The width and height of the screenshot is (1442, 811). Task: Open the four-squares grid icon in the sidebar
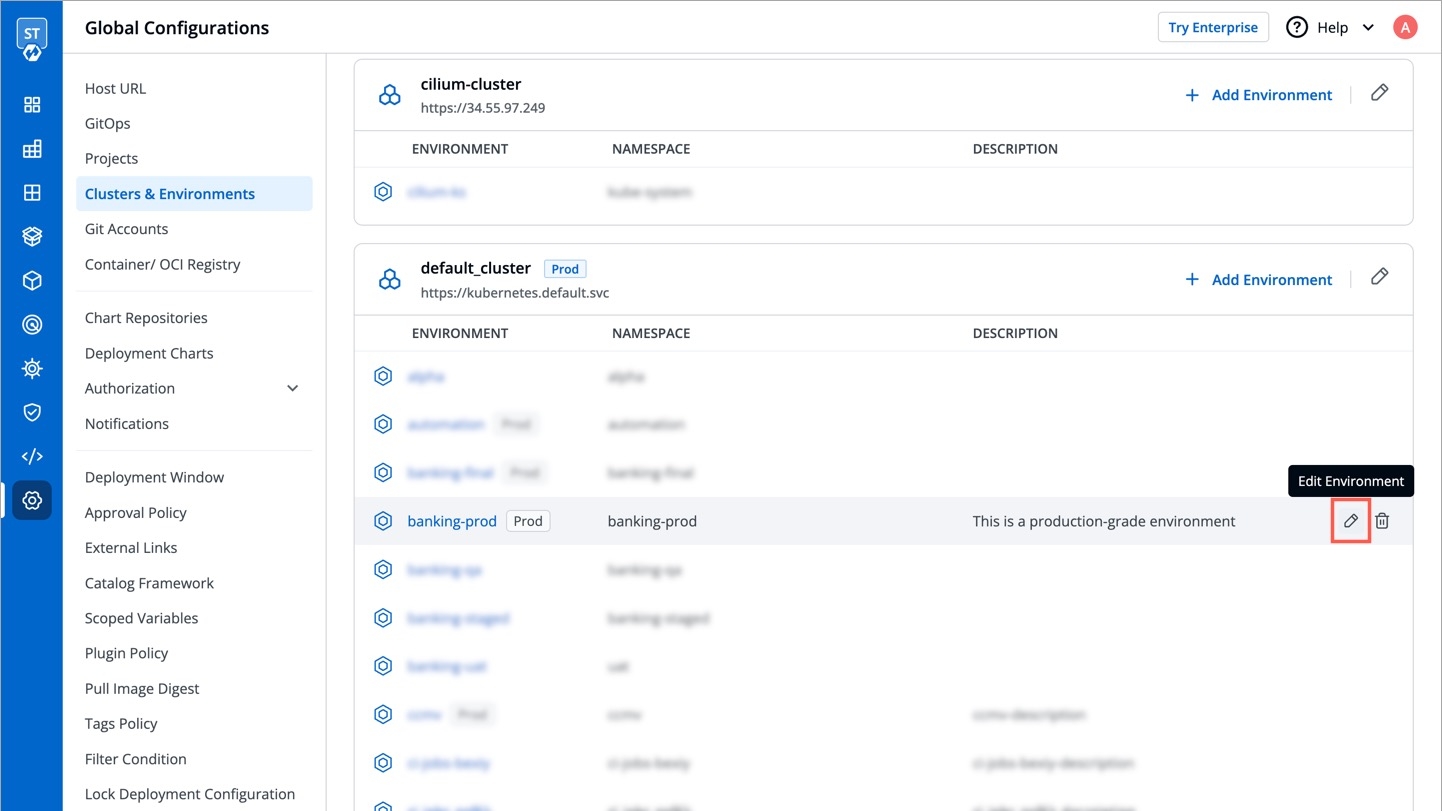click(32, 105)
